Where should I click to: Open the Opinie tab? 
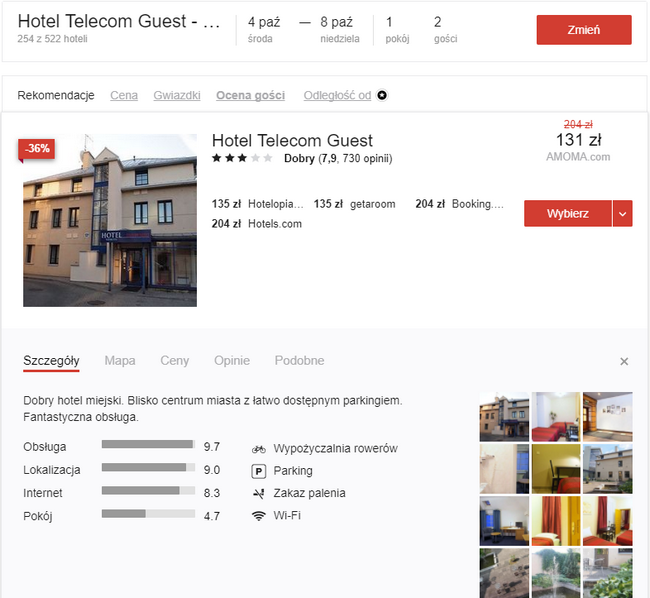(232, 361)
